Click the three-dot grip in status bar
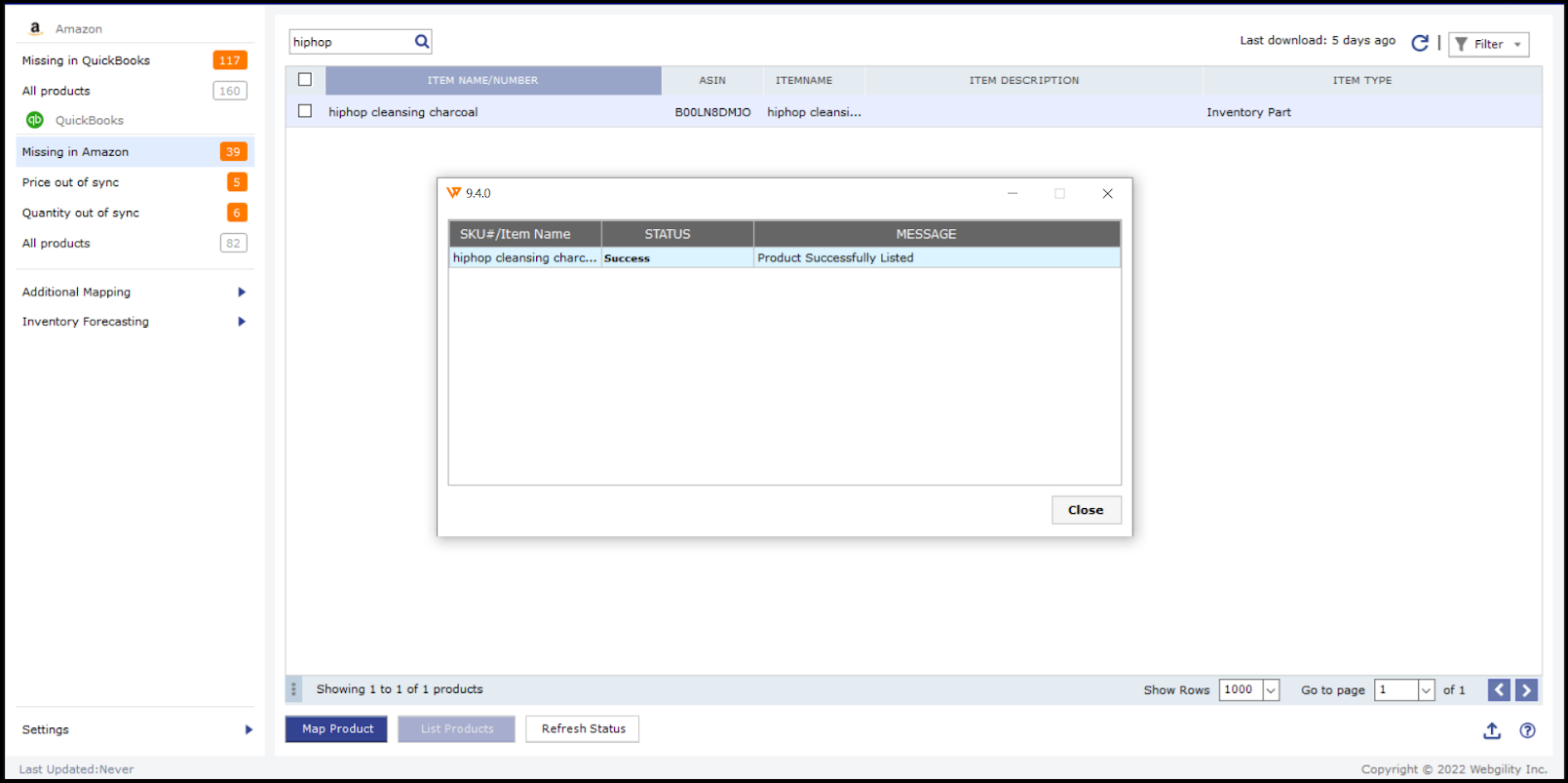This screenshot has width=1568, height=783. click(x=293, y=689)
